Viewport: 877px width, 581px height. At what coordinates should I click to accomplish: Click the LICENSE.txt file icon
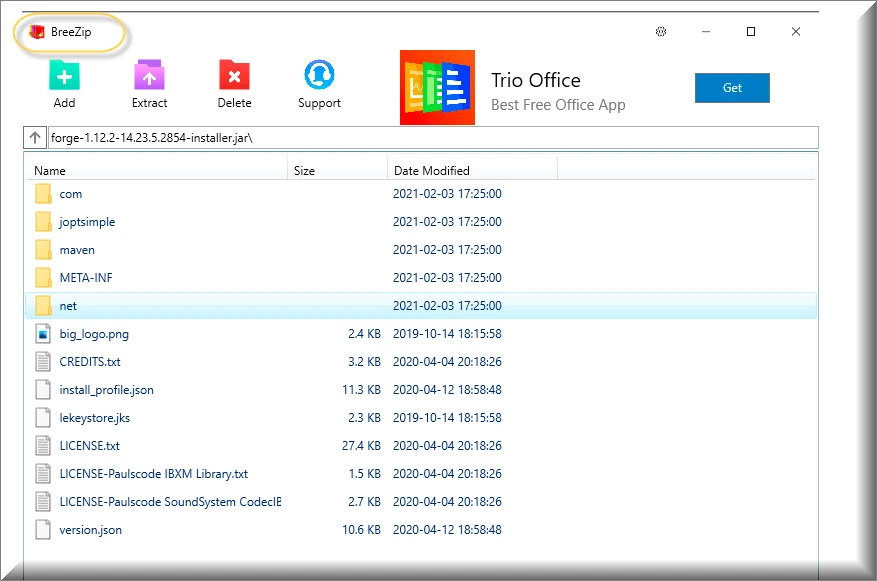(43, 446)
